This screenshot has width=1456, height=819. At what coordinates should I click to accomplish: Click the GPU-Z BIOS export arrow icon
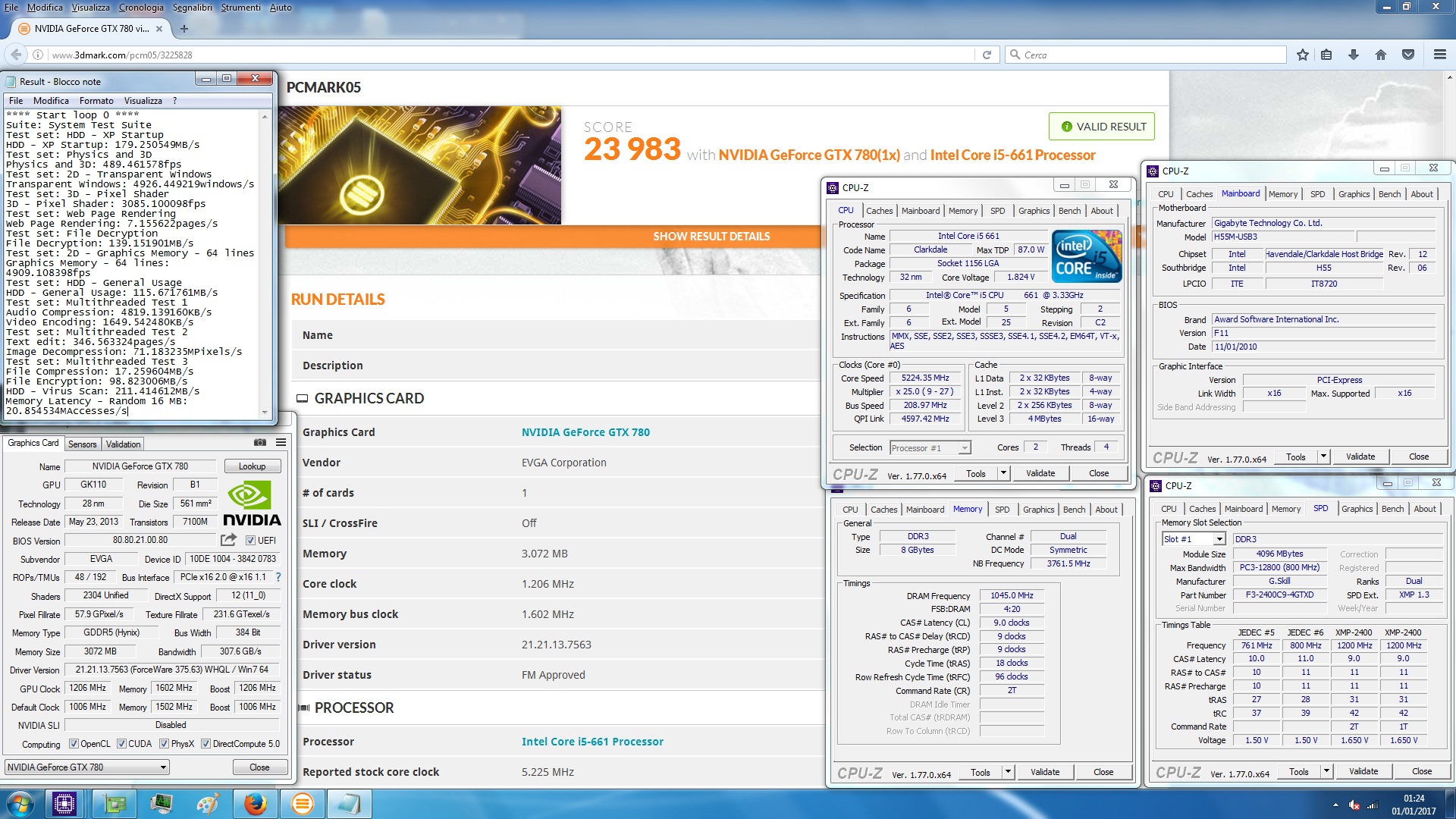(x=228, y=540)
